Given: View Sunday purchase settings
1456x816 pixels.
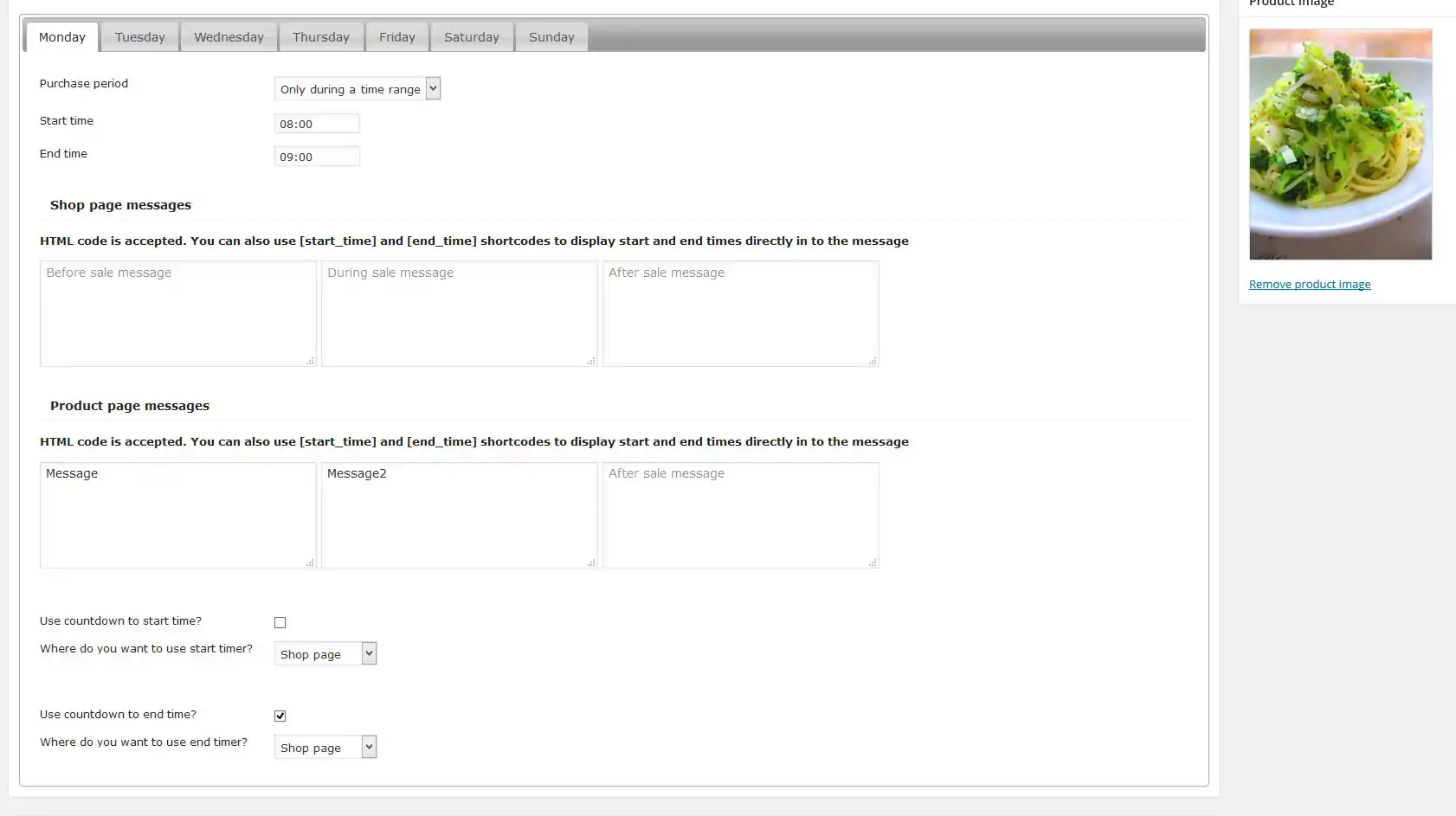Looking at the screenshot, I should click(551, 36).
